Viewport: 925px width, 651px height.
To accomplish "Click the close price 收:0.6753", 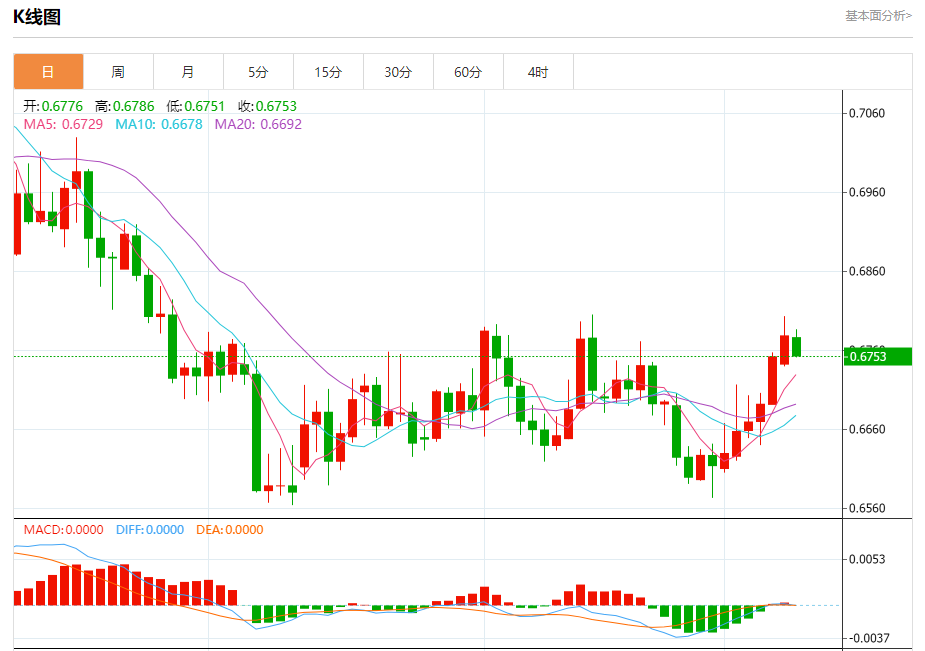I will 267,106.
